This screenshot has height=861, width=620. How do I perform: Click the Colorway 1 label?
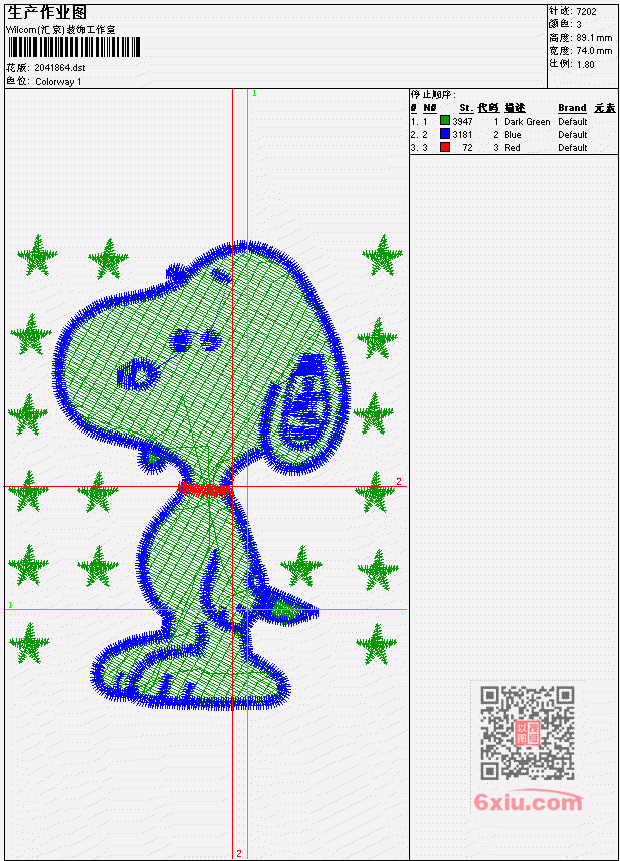[x=58, y=81]
